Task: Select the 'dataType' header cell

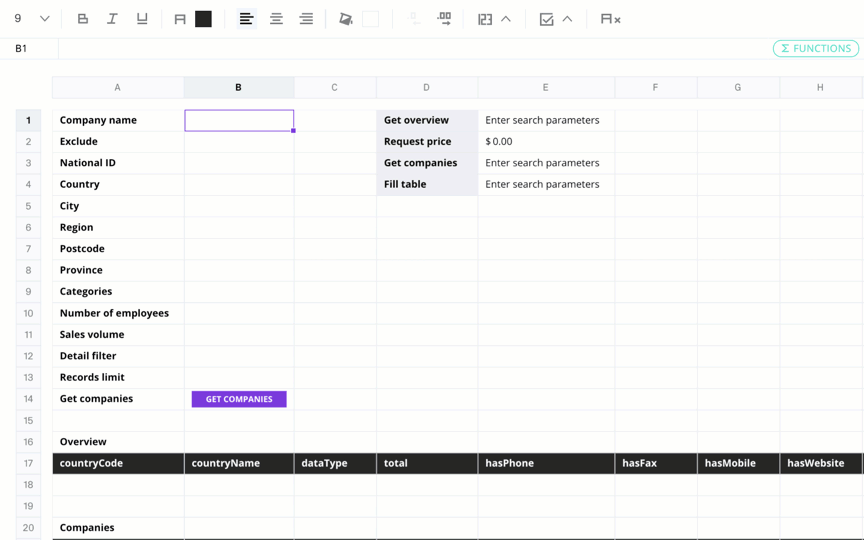Action: click(x=335, y=463)
